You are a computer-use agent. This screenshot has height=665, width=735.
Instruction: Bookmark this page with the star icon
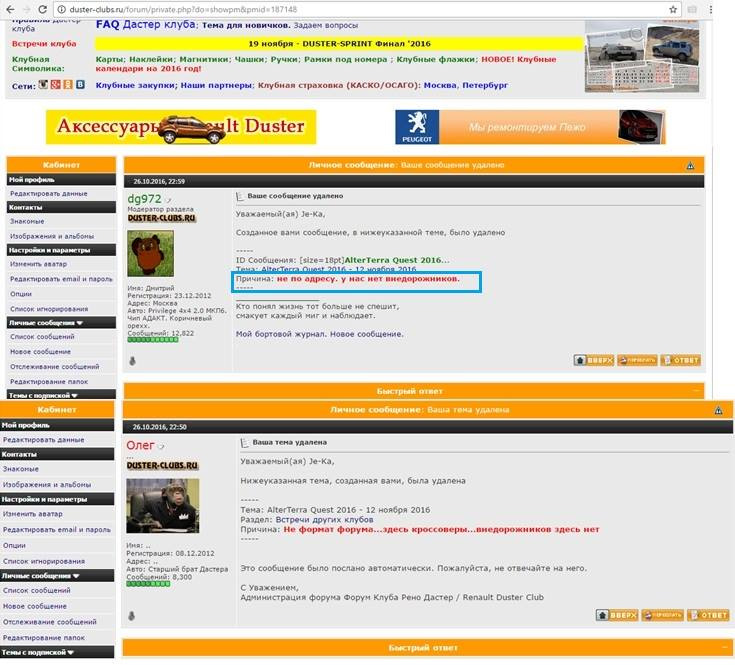673,9
